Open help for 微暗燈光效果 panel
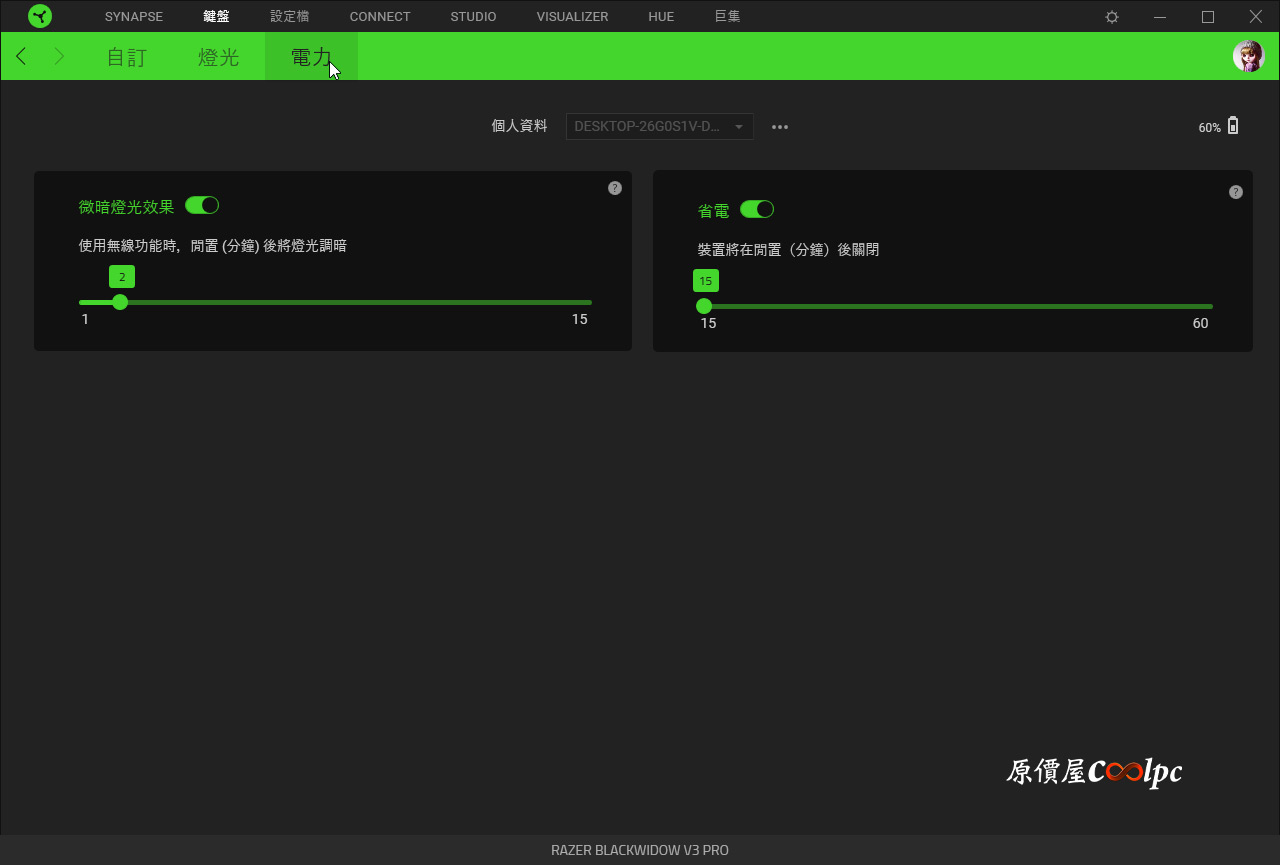This screenshot has width=1280, height=865. pos(615,188)
